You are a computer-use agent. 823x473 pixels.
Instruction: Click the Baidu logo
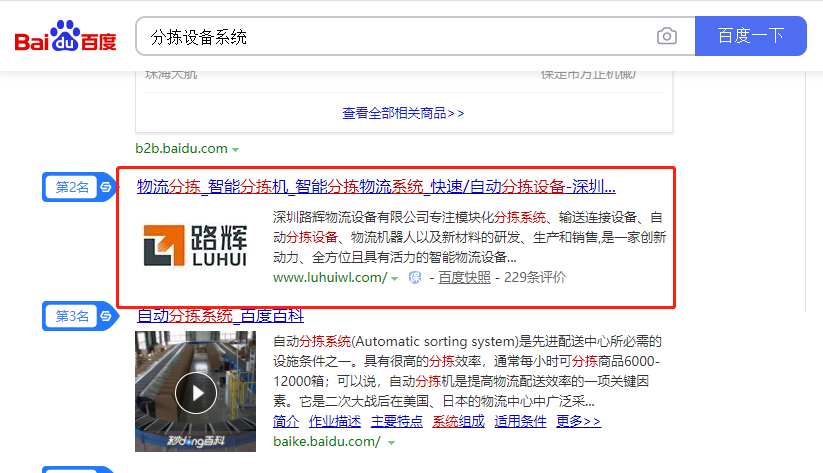[66, 36]
